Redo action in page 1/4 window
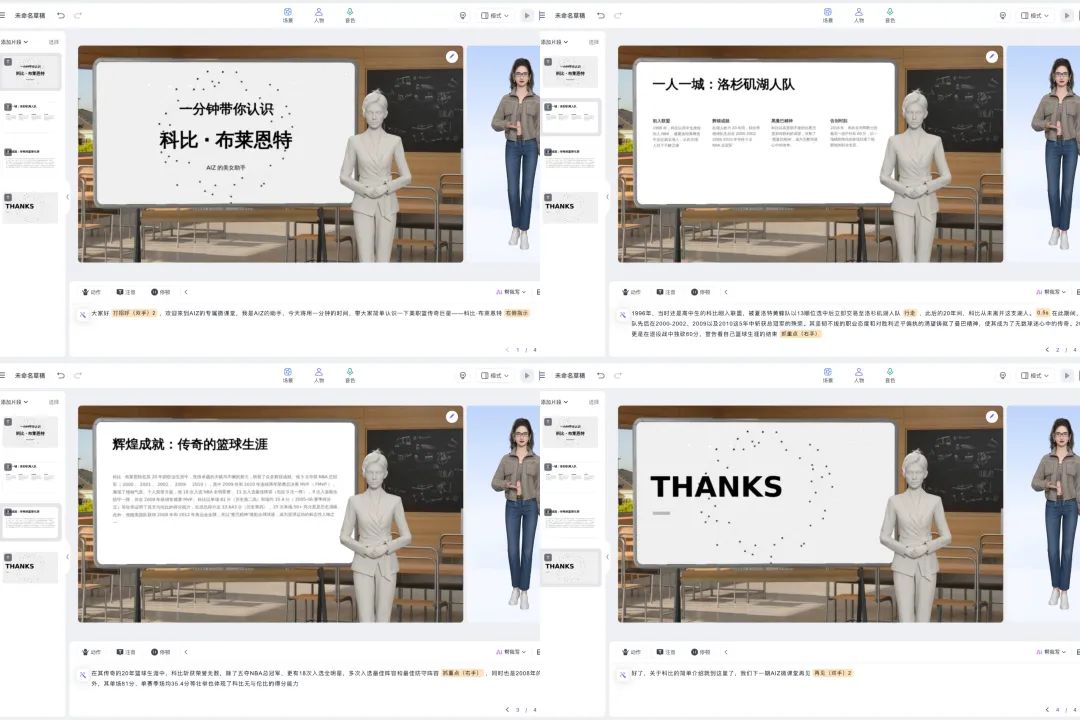 point(78,15)
